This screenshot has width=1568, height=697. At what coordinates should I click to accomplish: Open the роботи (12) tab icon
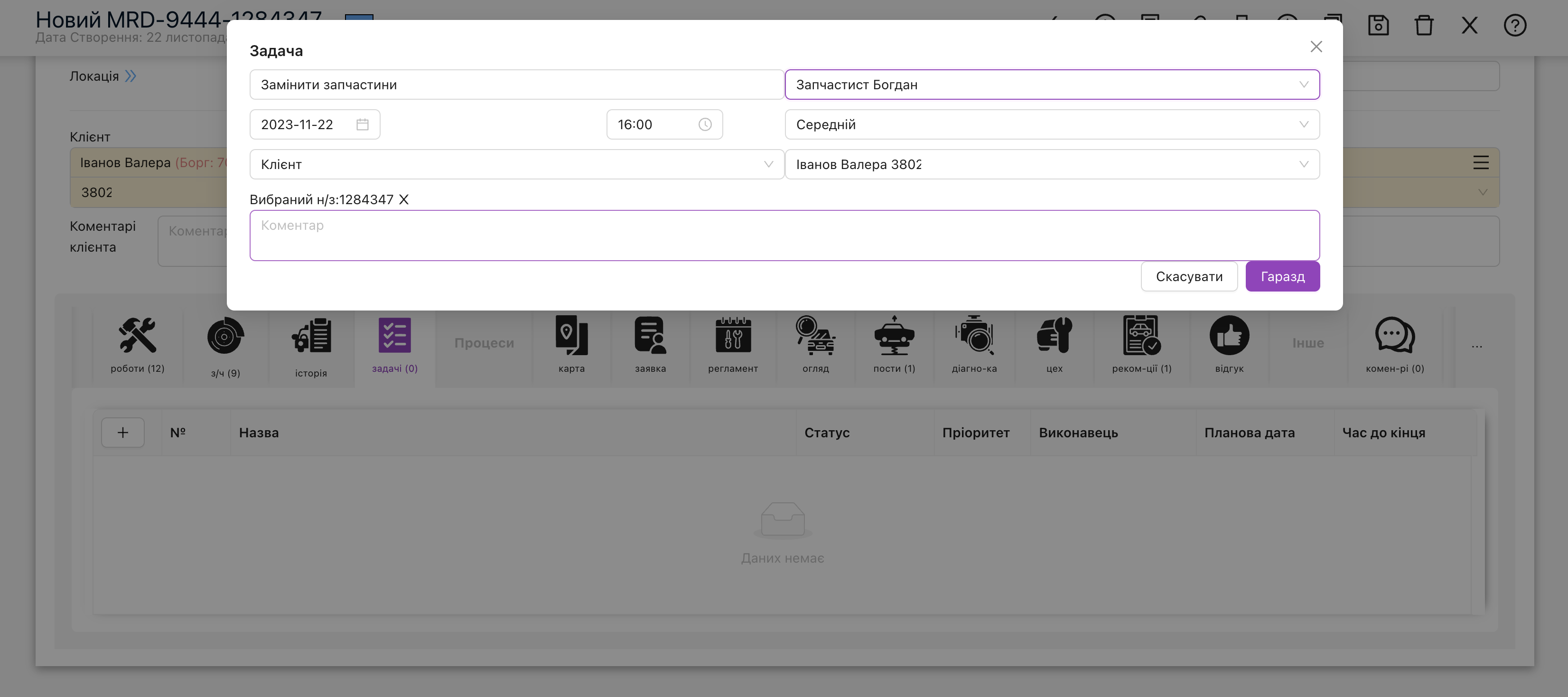pyautogui.click(x=138, y=335)
